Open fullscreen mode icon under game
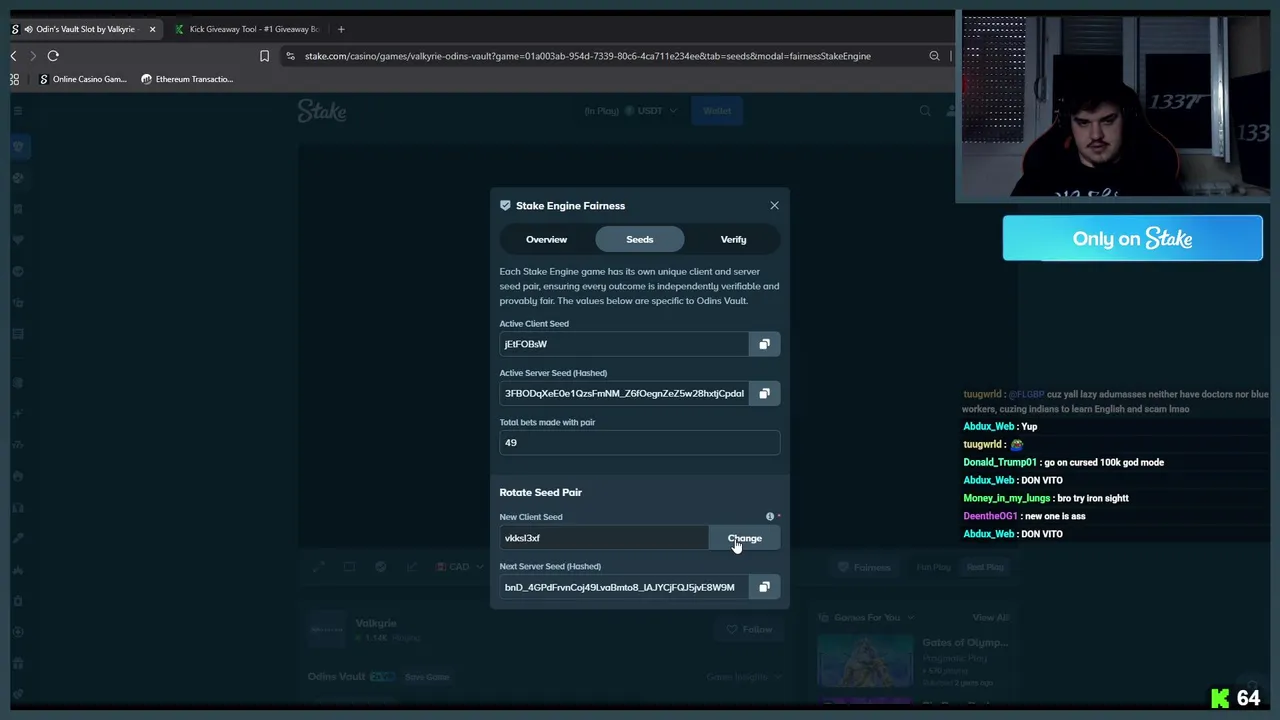This screenshot has width=1280, height=720. 318,567
